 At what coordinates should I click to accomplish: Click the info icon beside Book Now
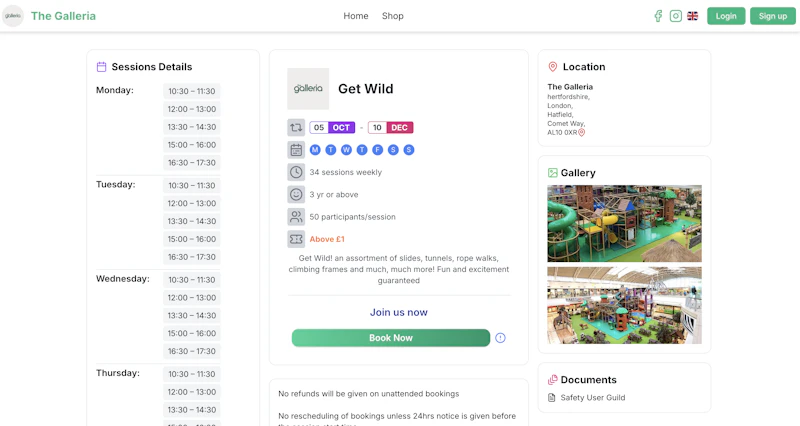click(501, 338)
